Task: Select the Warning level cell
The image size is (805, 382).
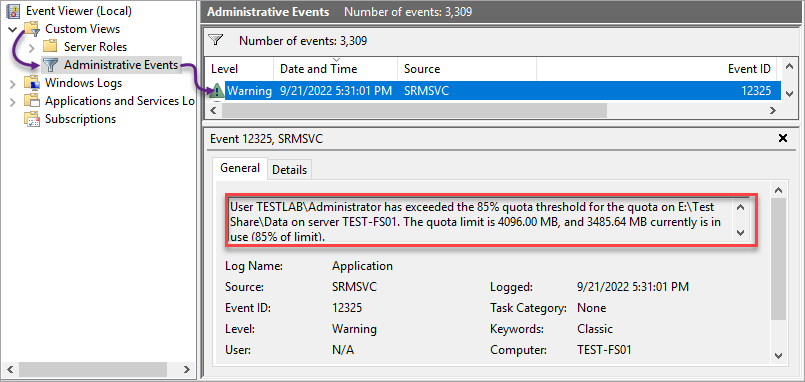Action: coord(249,91)
